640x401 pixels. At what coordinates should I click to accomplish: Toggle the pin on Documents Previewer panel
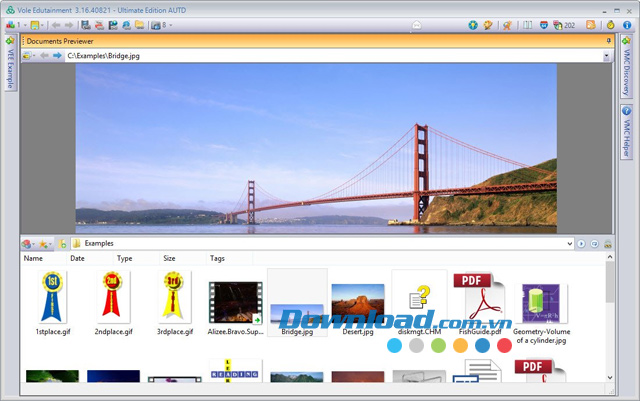coord(609,41)
